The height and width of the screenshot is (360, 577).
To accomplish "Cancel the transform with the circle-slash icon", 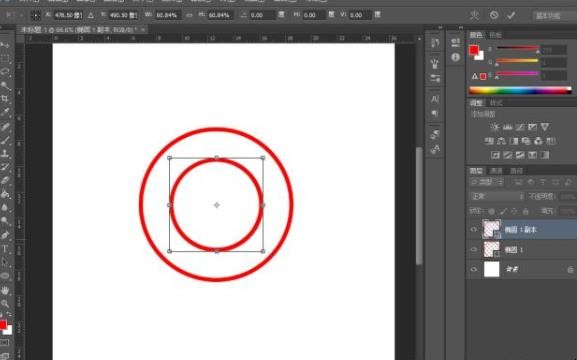I will click(x=494, y=15).
